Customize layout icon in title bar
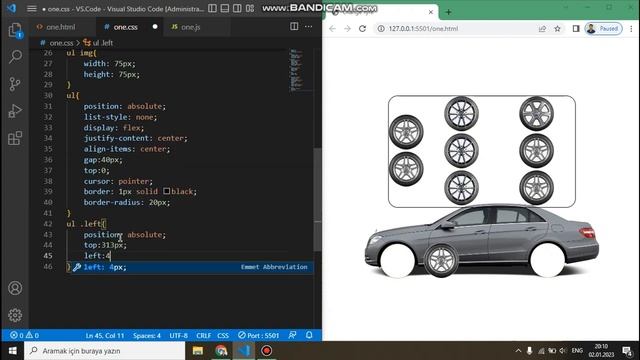The width and height of the screenshot is (640, 360). coord(250,8)
